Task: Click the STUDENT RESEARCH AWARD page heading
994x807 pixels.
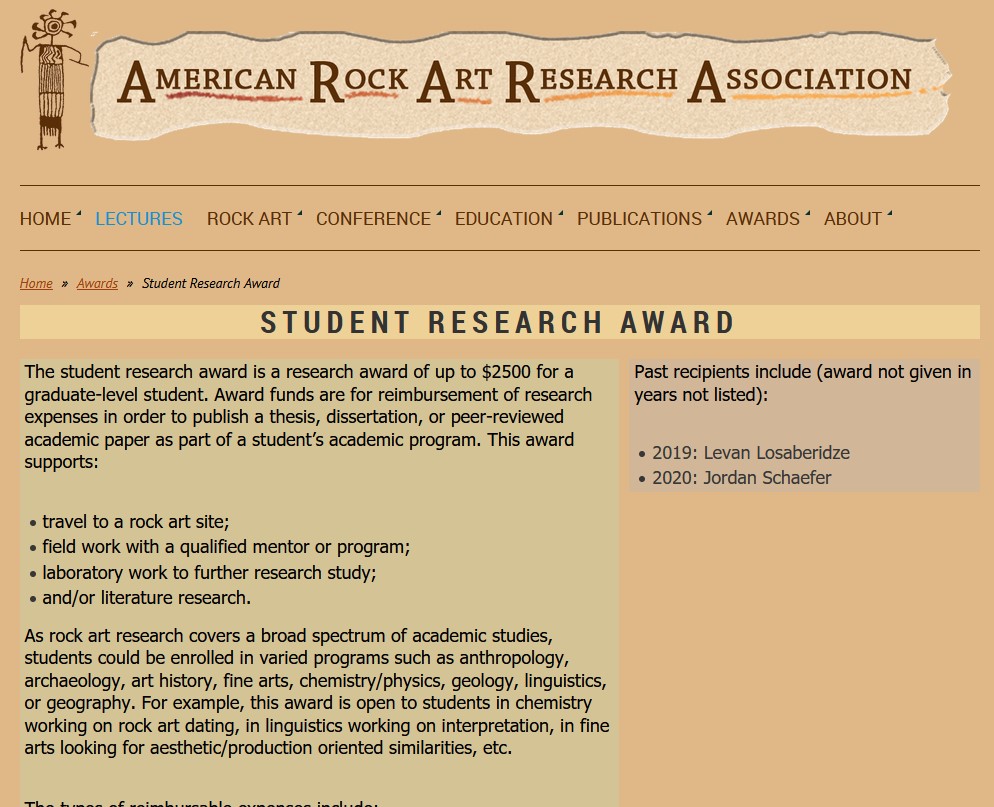Action: pyautogui.click(x=498, y=323)
